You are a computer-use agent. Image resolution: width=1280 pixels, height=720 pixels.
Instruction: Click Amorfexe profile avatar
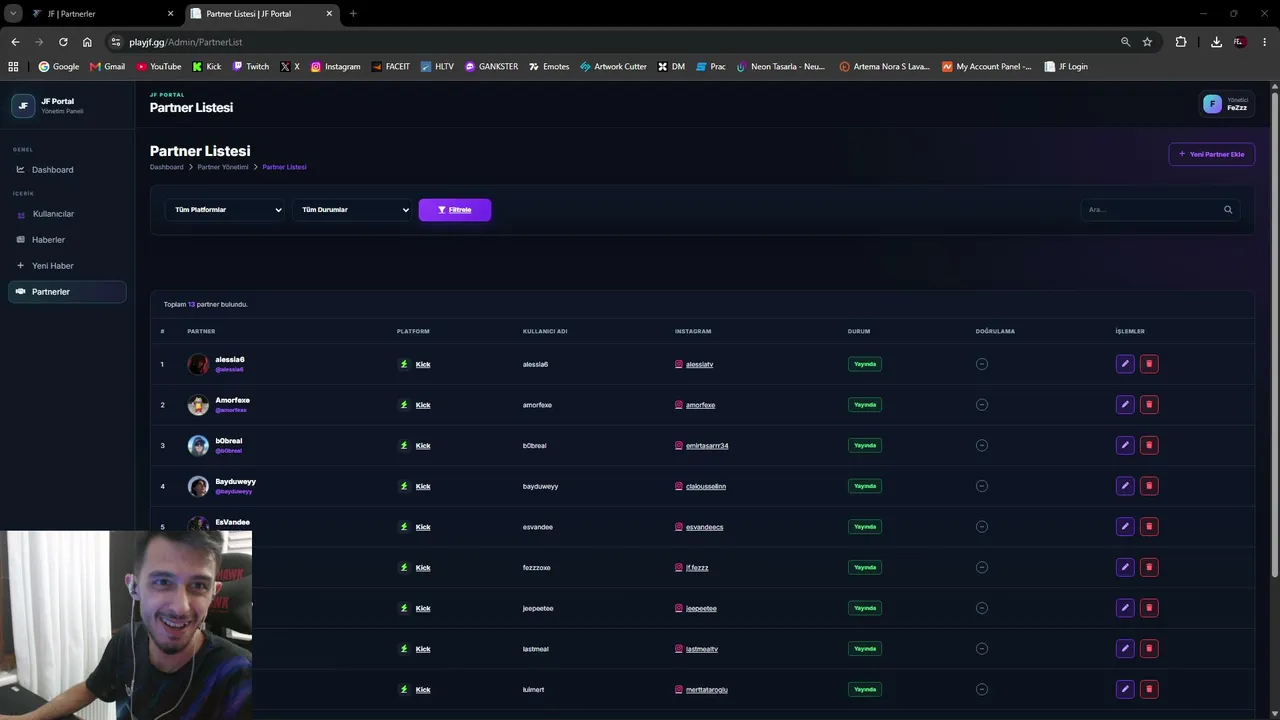click(x=198, y=405)
